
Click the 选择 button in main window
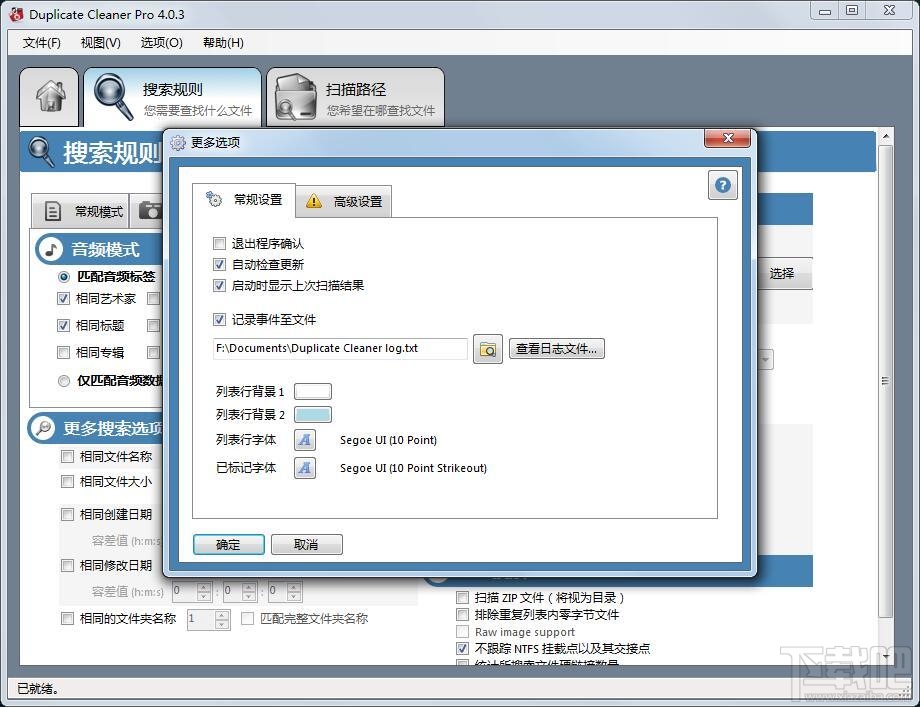tap(783, 273)
